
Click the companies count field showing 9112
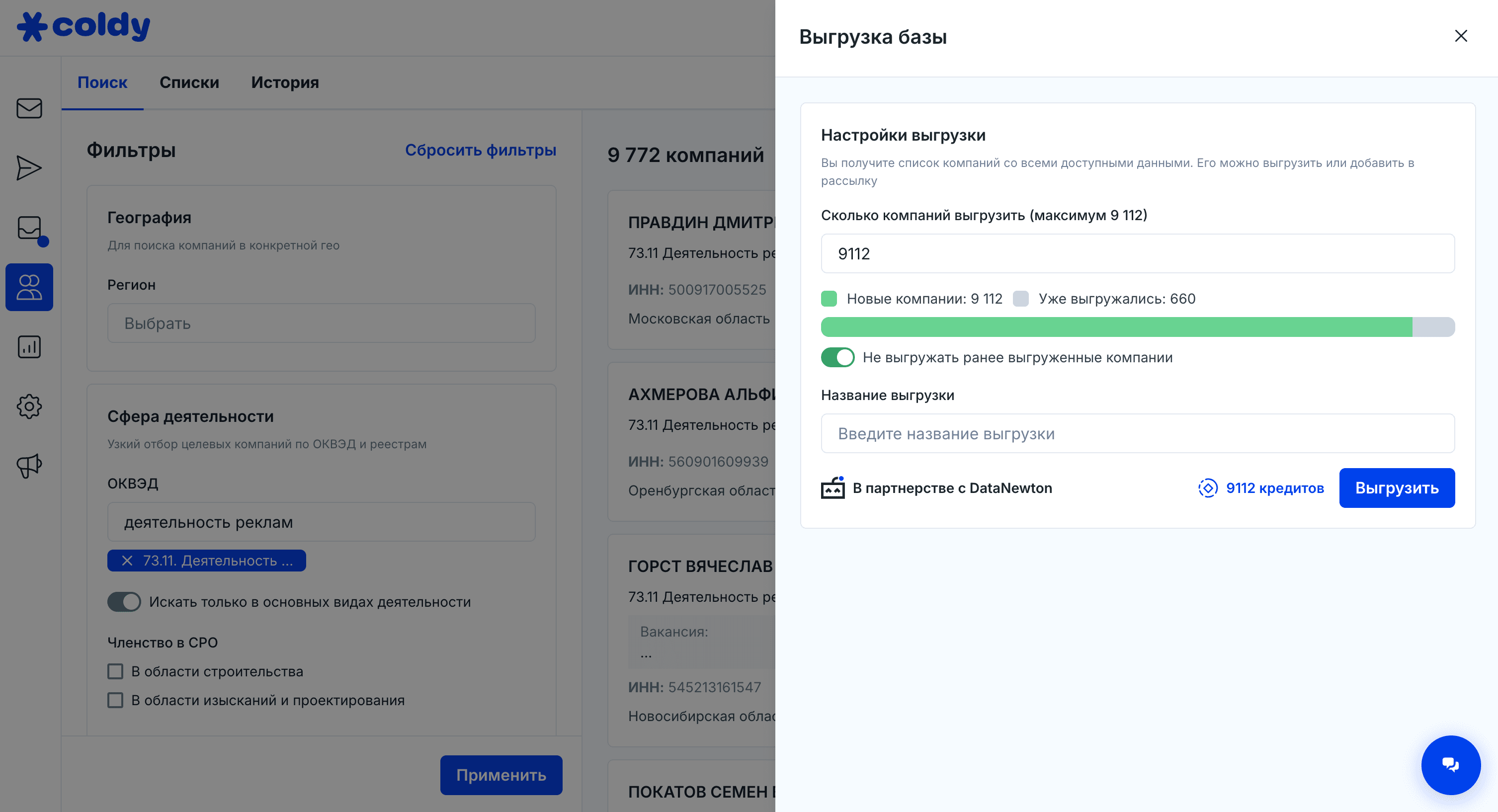tap(1138, 253)
